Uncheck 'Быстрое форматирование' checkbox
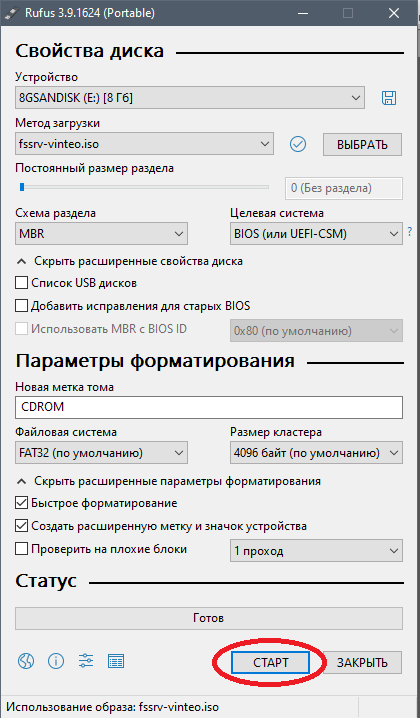 click(x=22, y=503)
